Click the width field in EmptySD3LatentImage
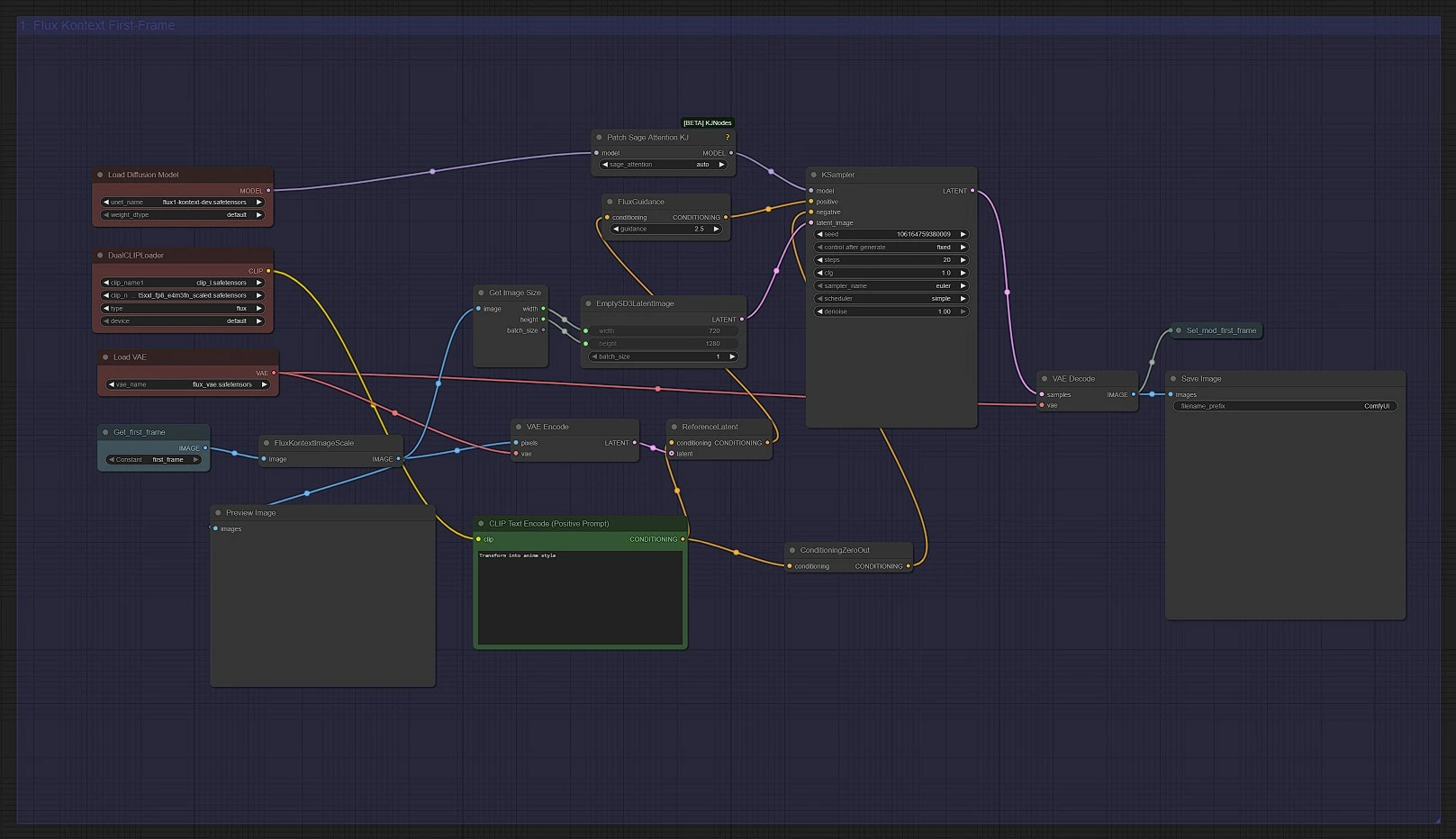The height and width of the screenshot is (839, 1456). [664, 331]
